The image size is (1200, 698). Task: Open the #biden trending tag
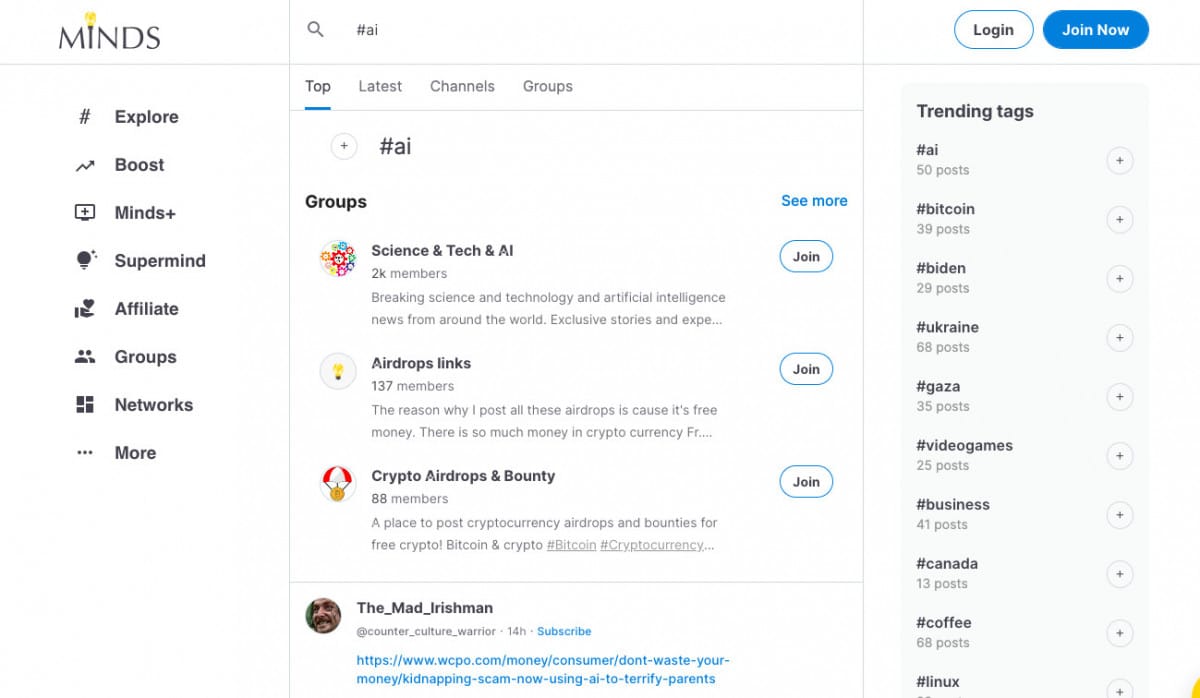[941, 268]
